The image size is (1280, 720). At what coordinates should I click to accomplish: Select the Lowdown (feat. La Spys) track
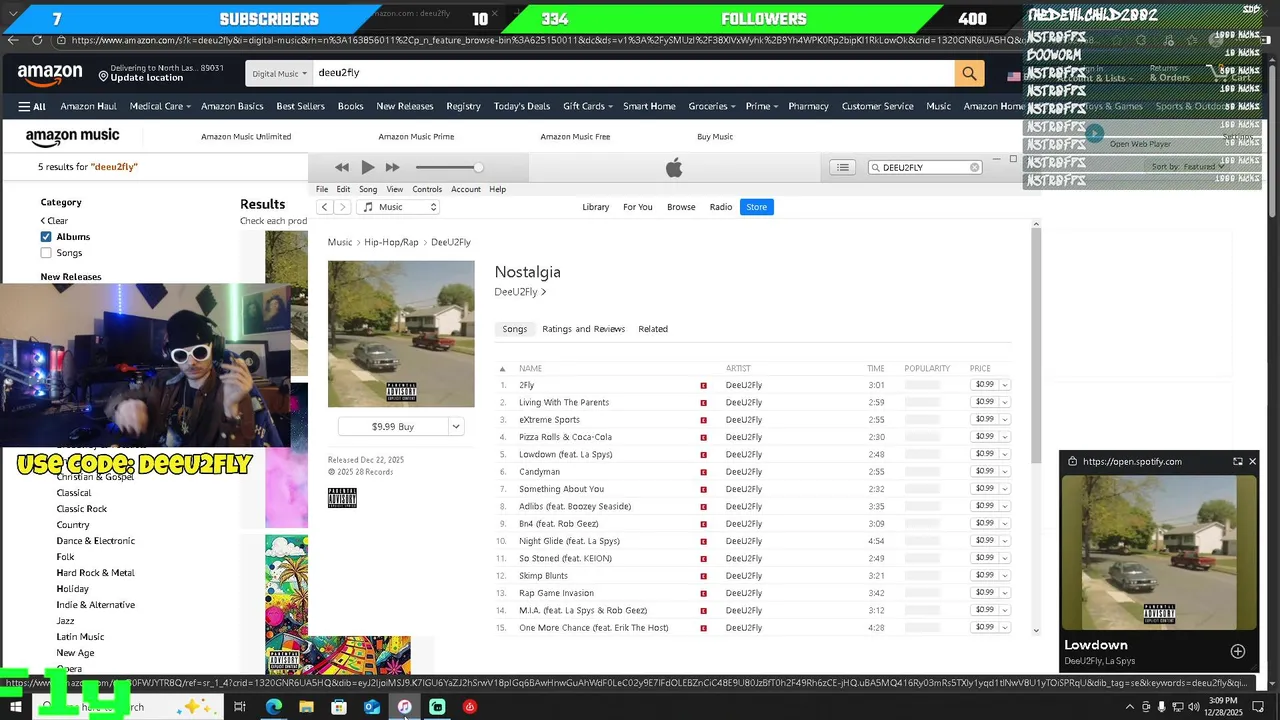[566, 454]
